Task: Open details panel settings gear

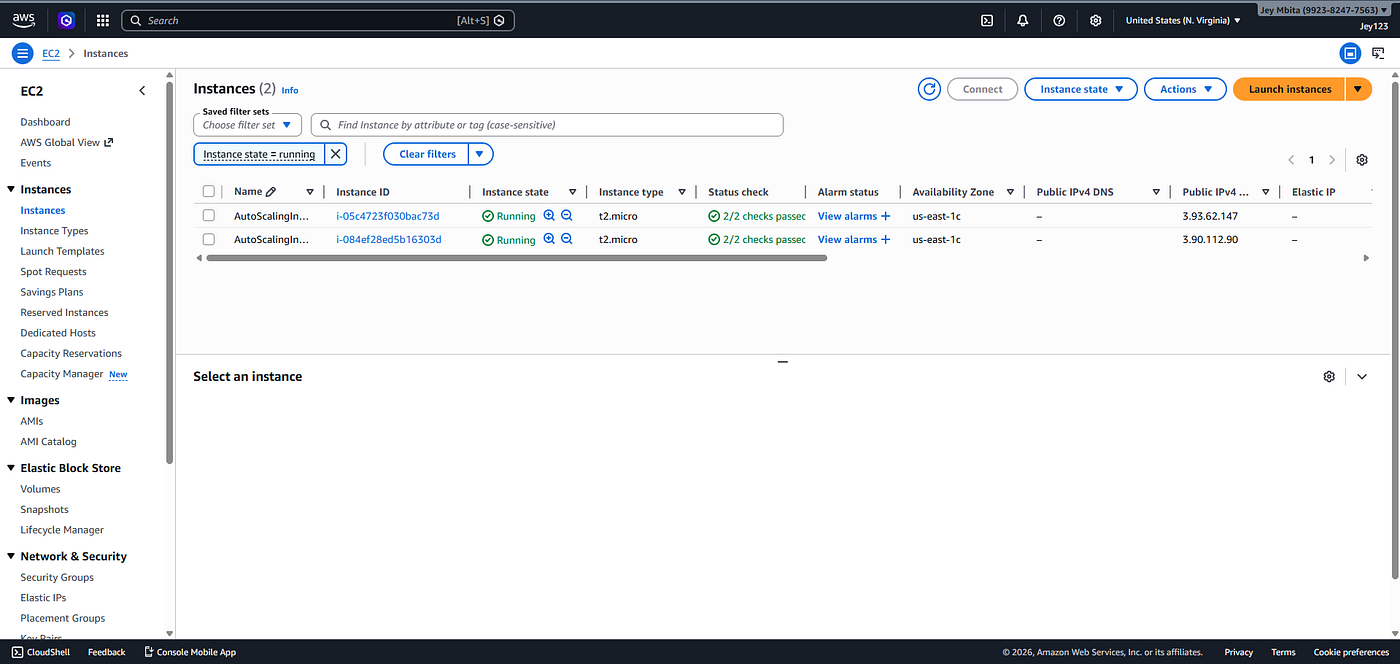Action: pos(1329,376)
